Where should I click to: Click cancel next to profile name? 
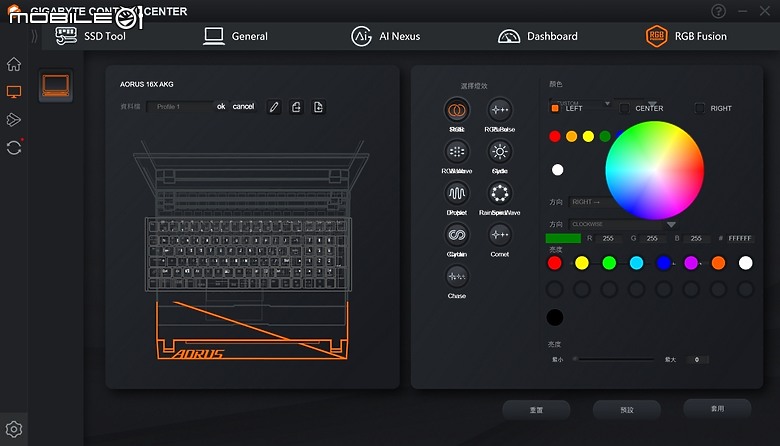coord(243,106)
